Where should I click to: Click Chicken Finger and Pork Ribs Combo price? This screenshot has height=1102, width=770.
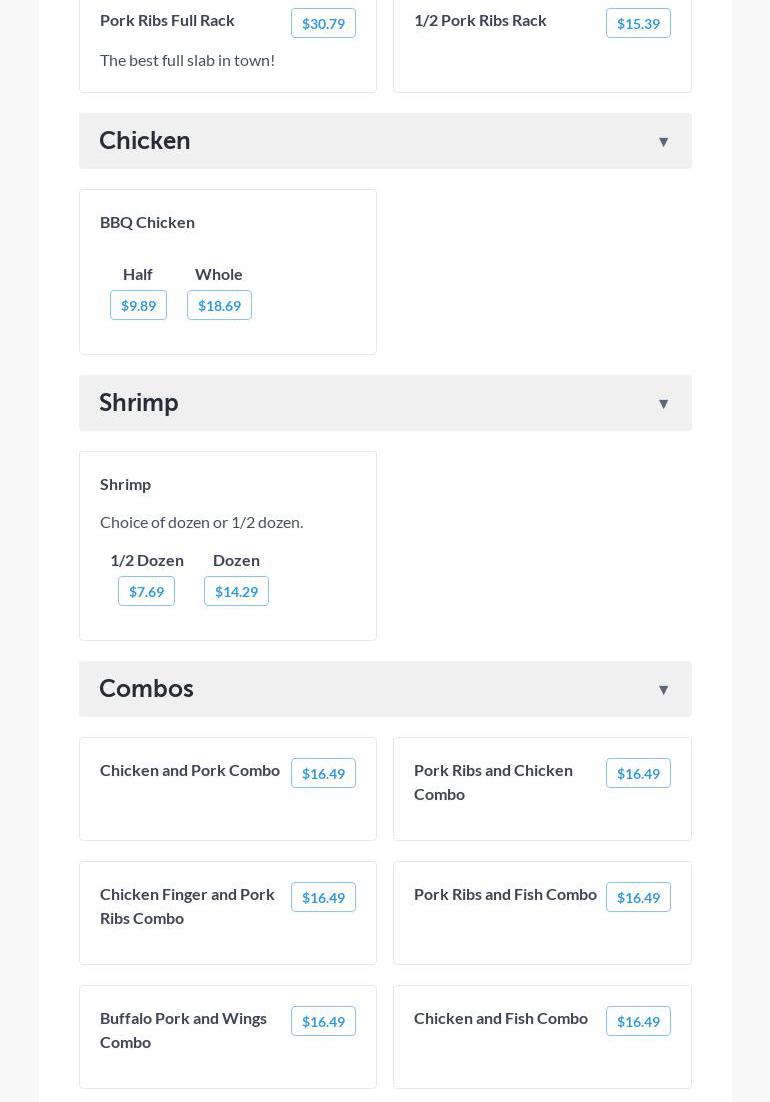coord(323,897)
